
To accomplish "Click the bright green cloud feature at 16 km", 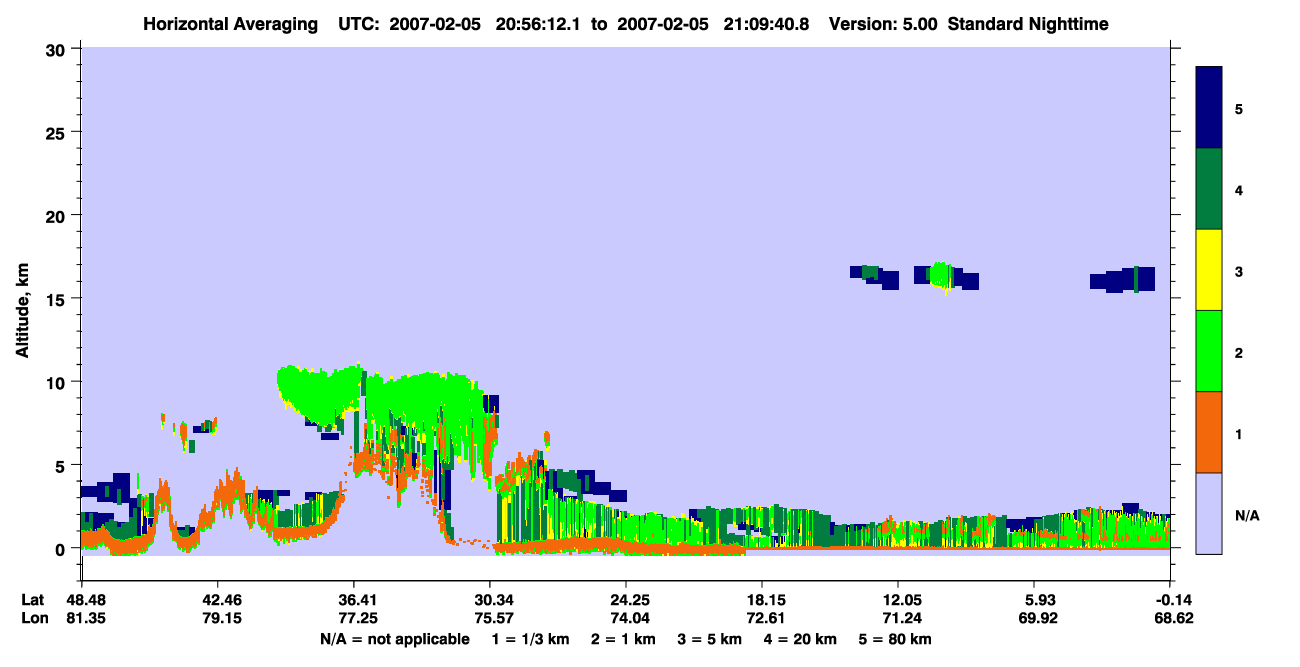I will [941, 275].
